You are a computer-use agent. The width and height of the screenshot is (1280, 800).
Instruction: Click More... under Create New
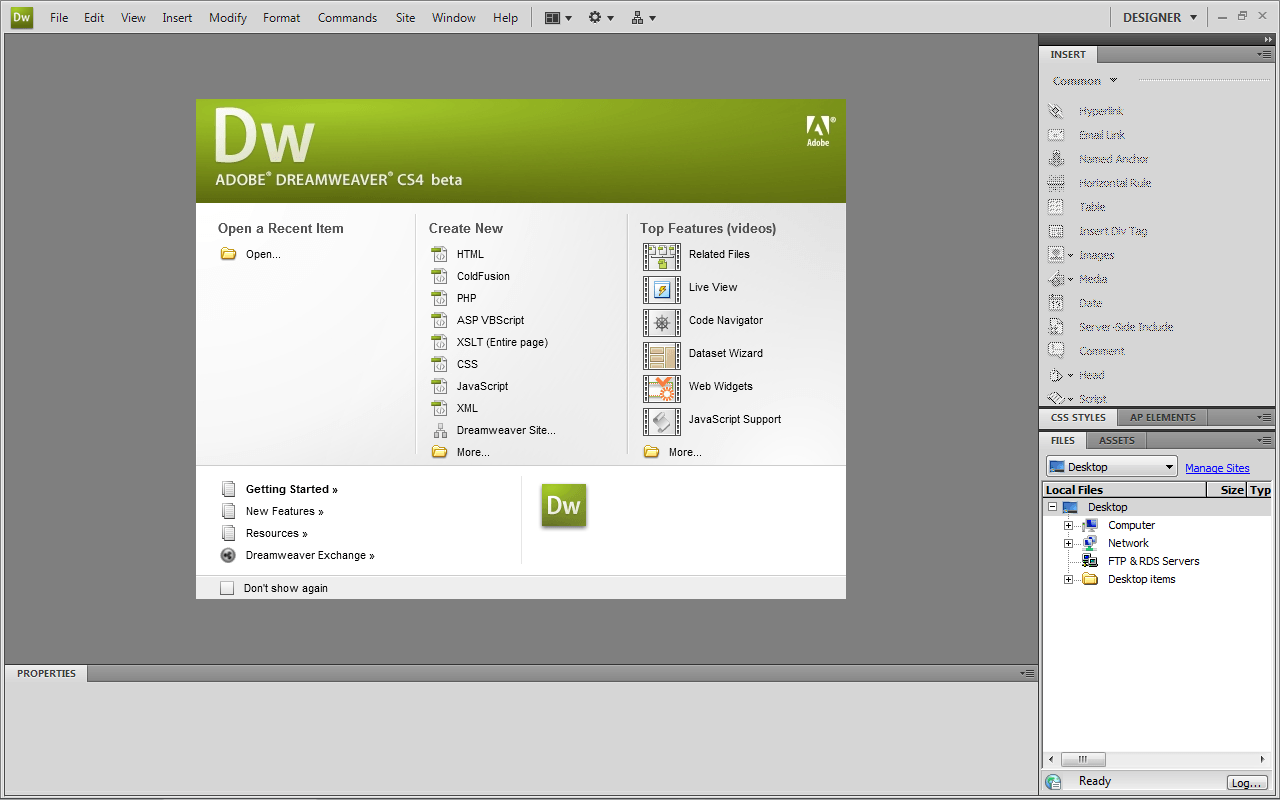tap(473, 452)
